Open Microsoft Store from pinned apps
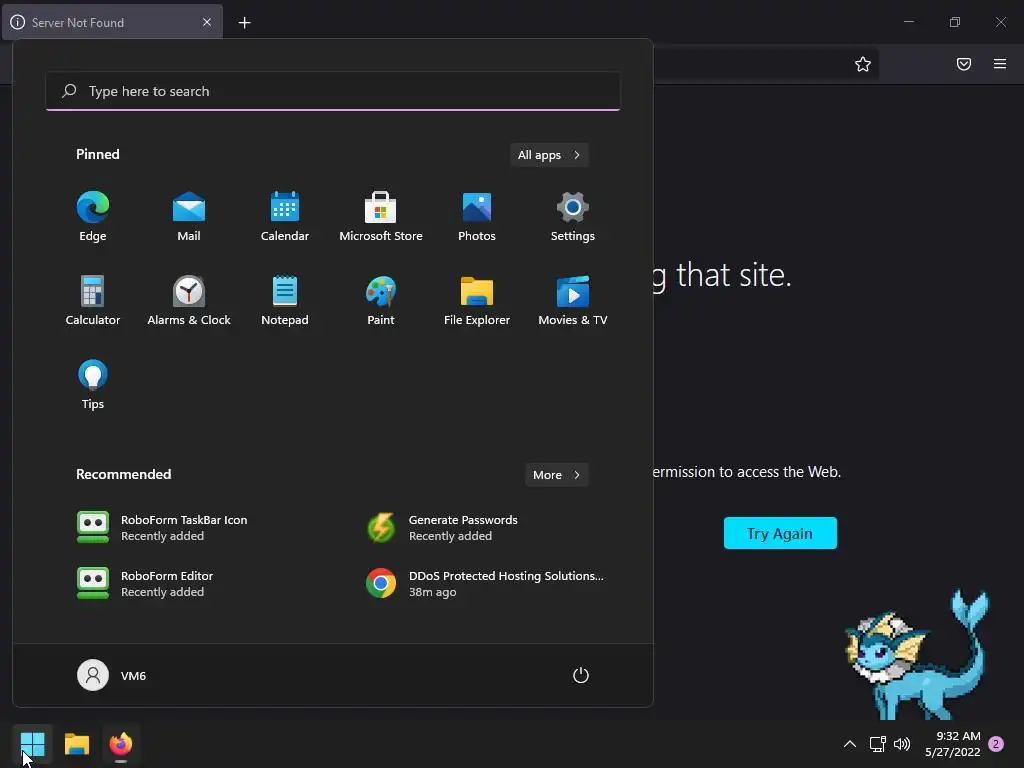1024x768 pixels. tap(381, 216)
